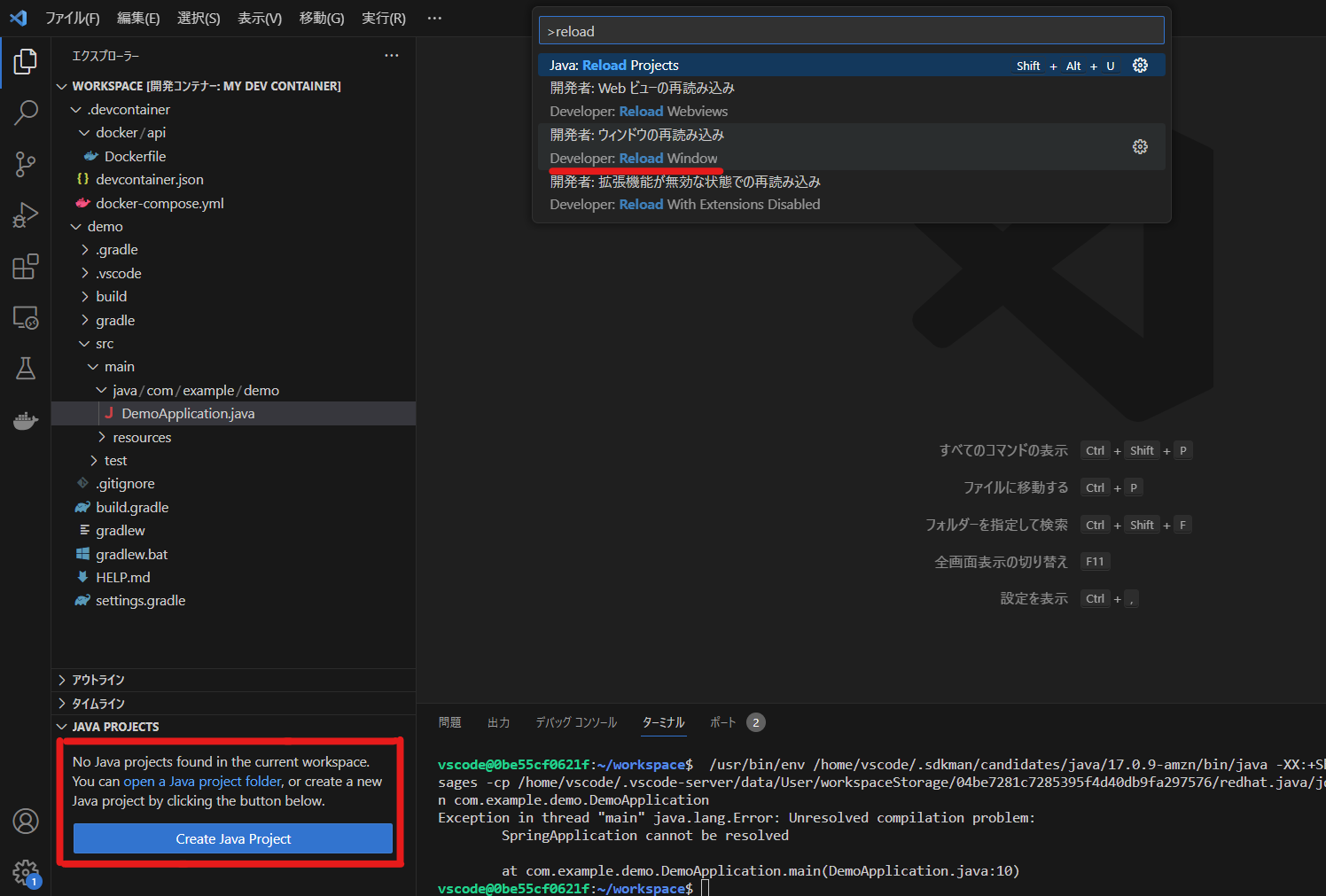The width and height of the screenshot is (1326, 896).
Task: Switch to the 出力 panel tab
Action: pyautogui.click(x=499, y=722)
